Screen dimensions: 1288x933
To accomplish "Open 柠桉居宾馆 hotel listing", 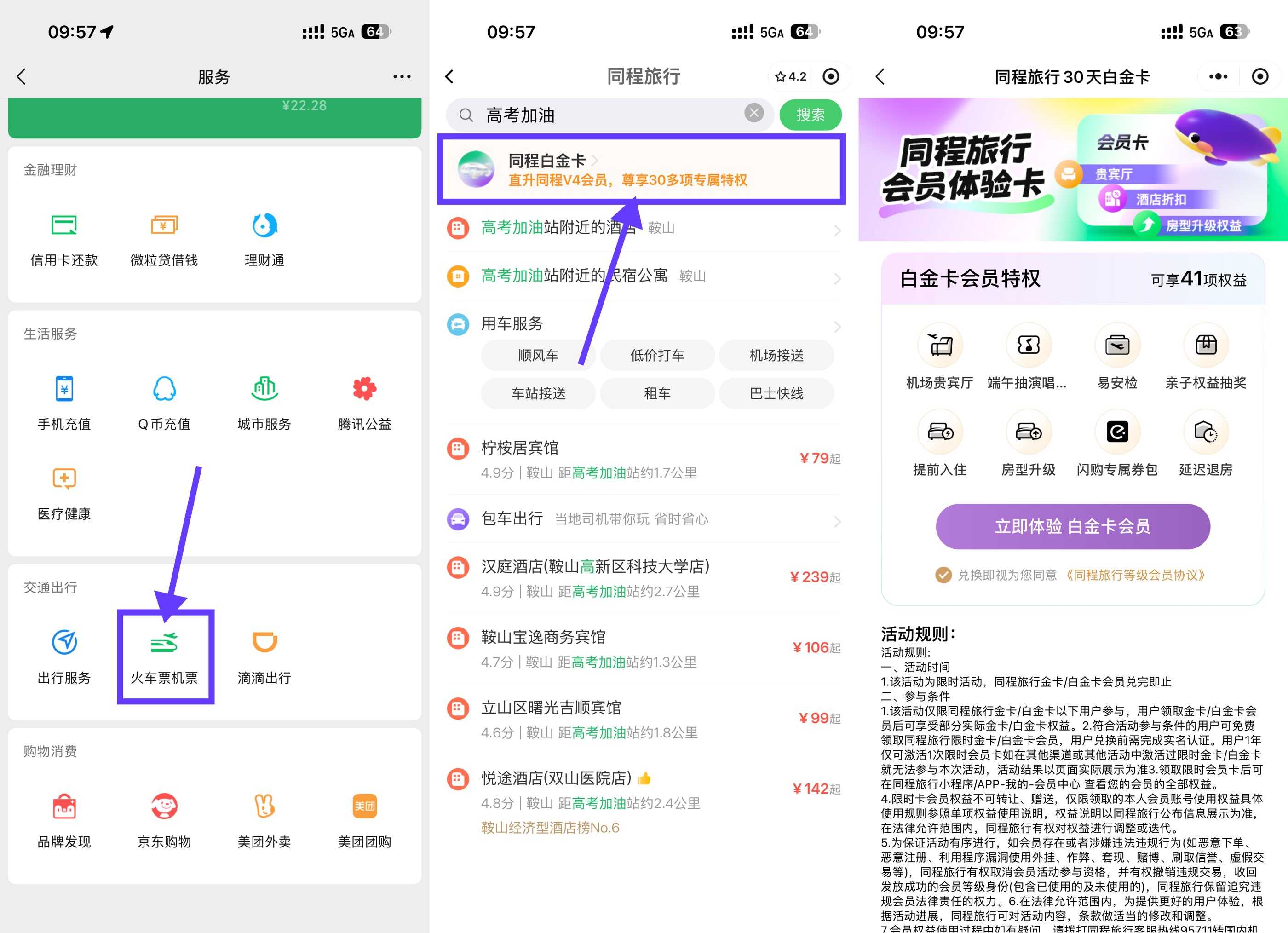I will tap(644, 460).
